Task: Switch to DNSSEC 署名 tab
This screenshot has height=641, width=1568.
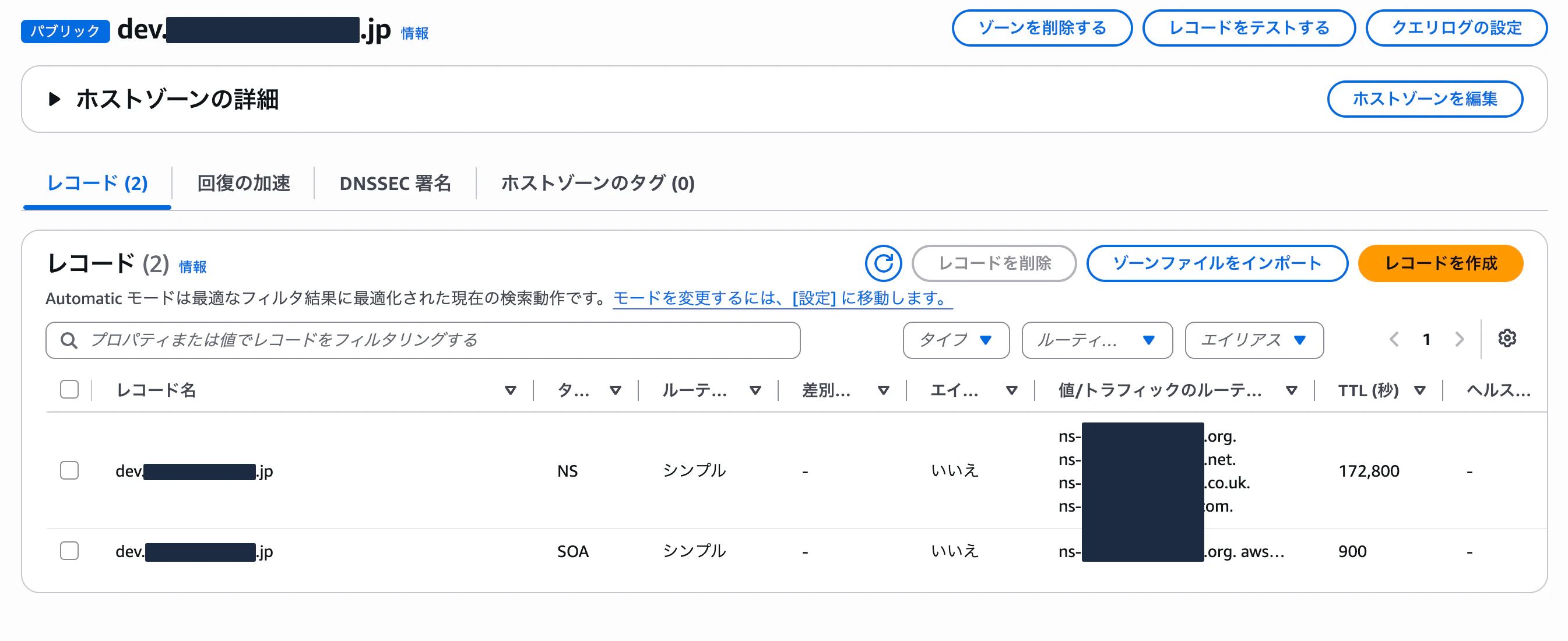Action: tap(395, 183)
